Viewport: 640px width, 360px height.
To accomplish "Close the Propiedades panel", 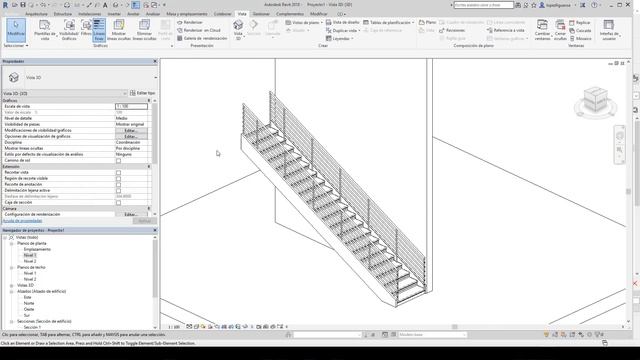I will click(155, 61).
